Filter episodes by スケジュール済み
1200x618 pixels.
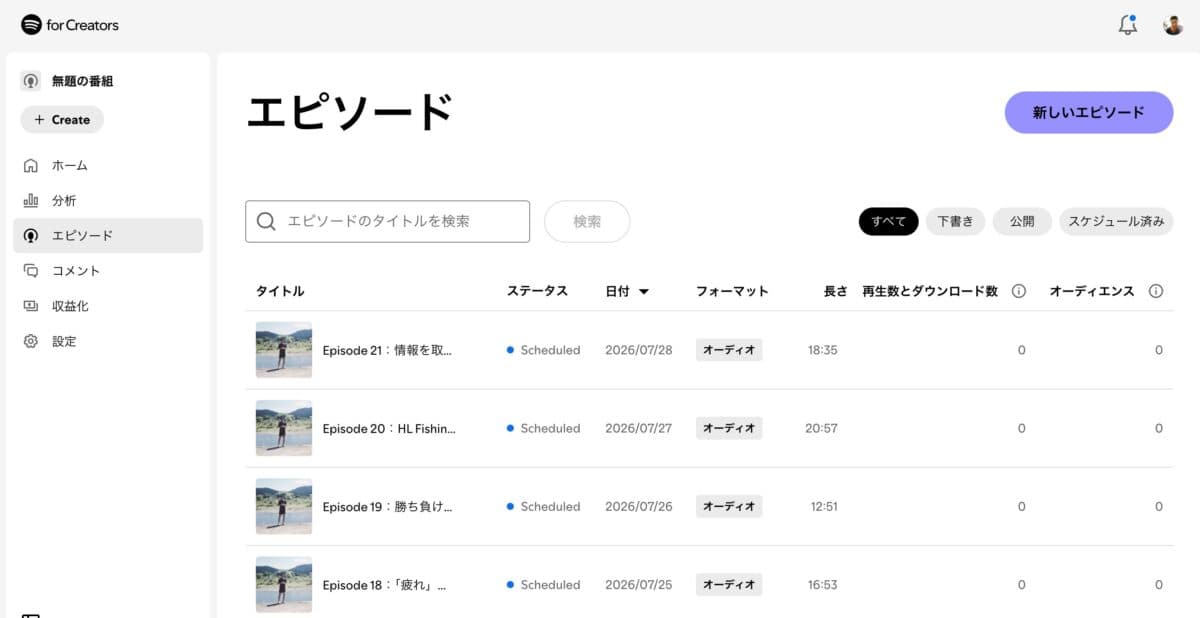[x=1116, y=221]
